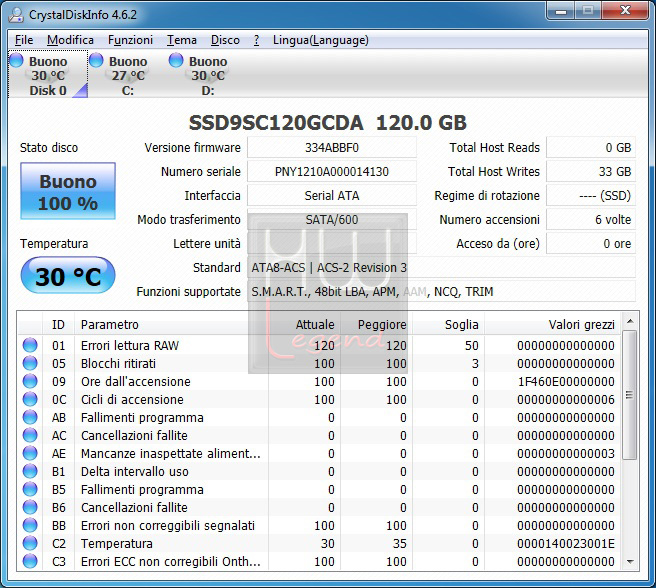656x588 pixels.
Task: Click the status orb of Ore dall'accensione
Action: (x=30, y=381)
